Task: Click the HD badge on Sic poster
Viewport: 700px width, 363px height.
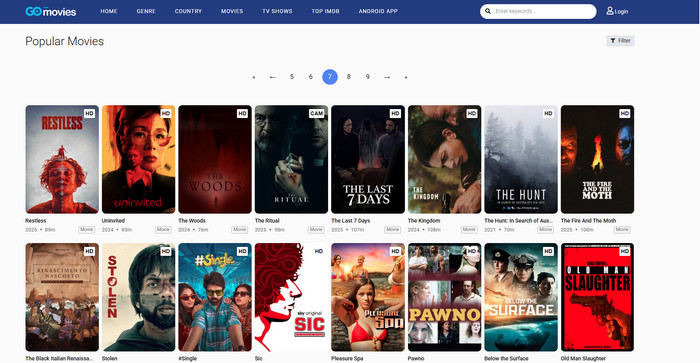Action: click(319, 251)
